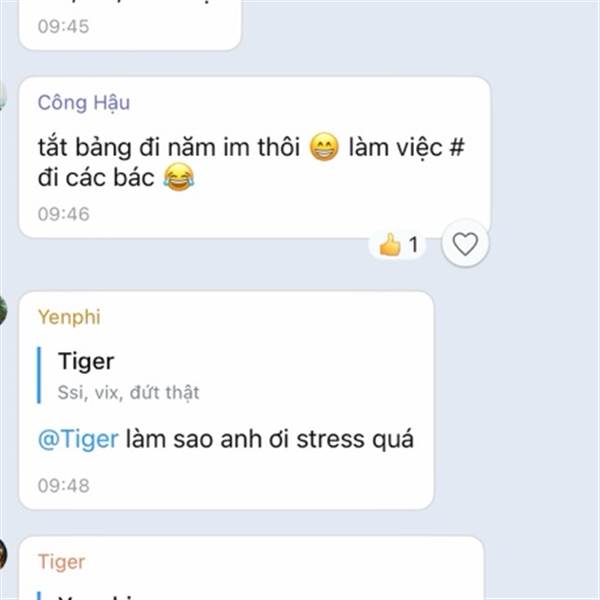Click the 09:45 message bubble

[x=130, y=25]
